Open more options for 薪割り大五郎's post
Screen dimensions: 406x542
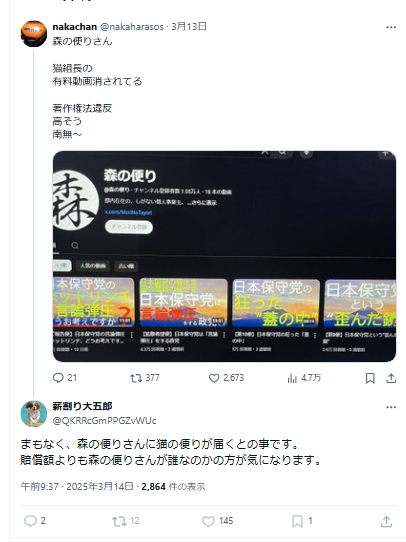391,407
